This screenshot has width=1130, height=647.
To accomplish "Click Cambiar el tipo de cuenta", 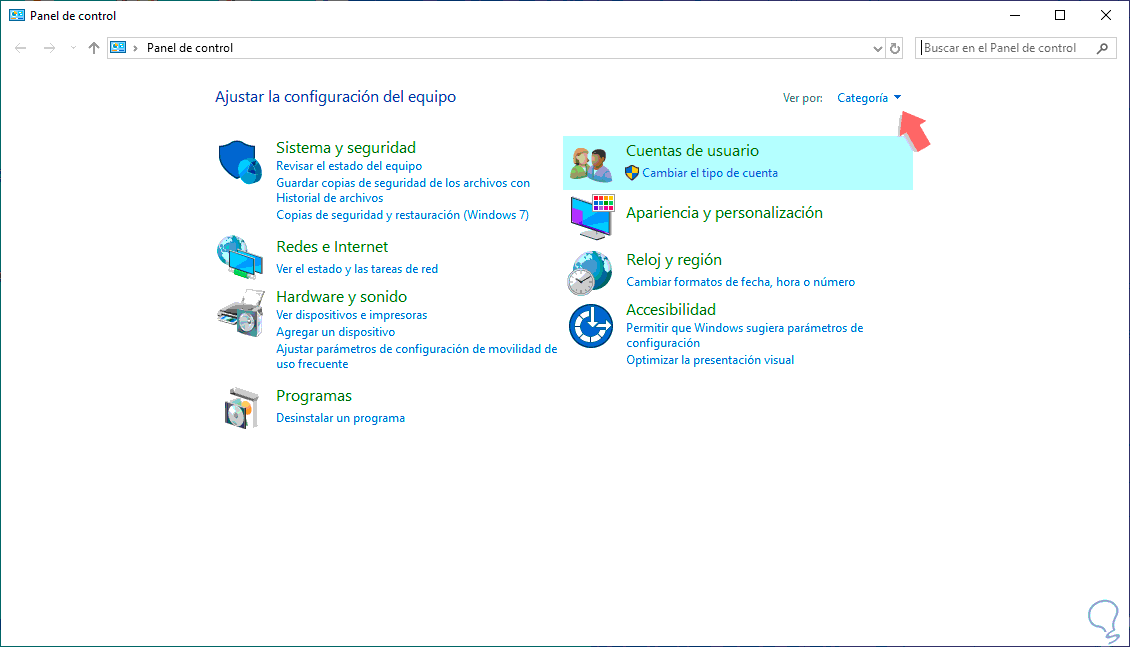I will 710,173.
